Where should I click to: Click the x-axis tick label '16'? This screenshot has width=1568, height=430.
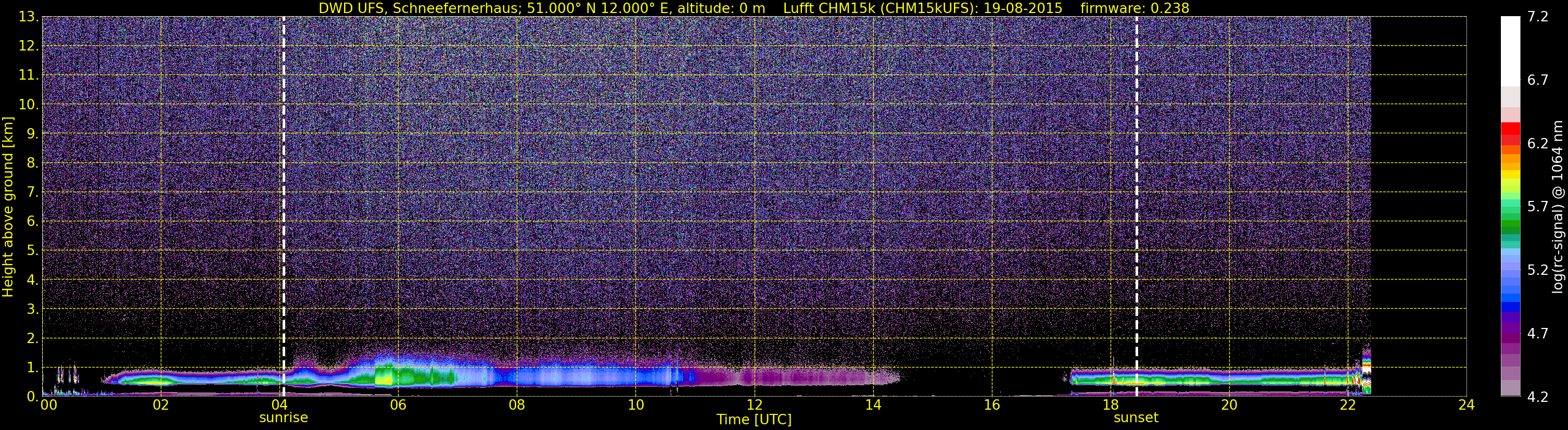(991, 405)
